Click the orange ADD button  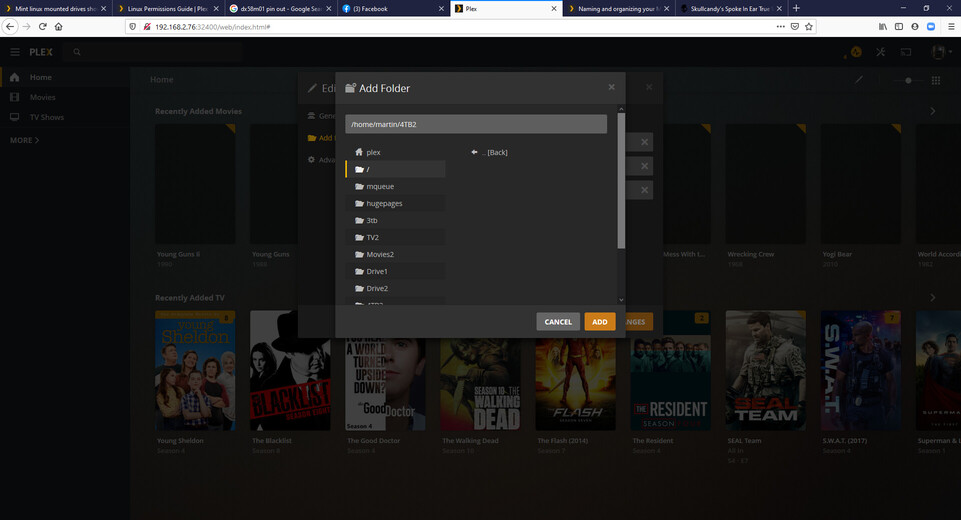(x=599, y=321)
